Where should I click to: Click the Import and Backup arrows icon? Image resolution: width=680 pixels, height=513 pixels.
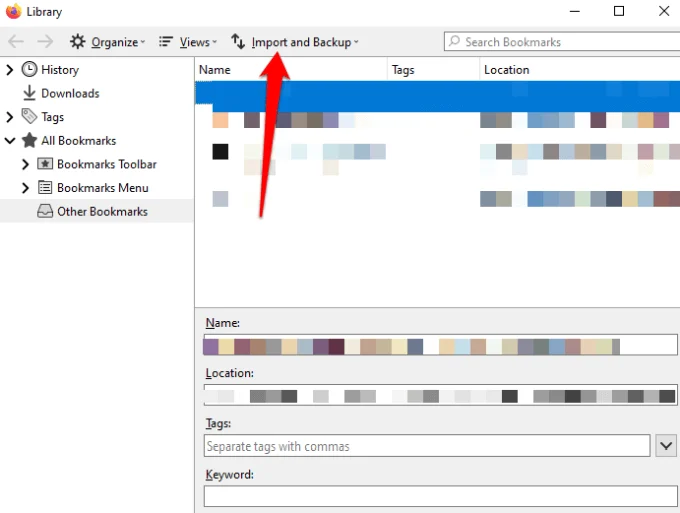click(238, 42)
